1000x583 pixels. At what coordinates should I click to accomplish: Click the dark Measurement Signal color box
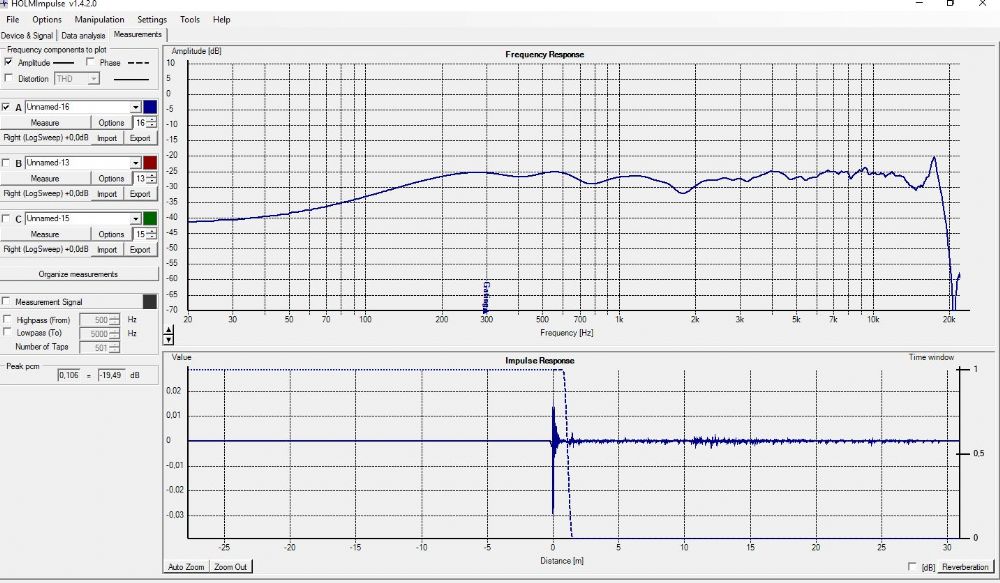tap(150, 302)
